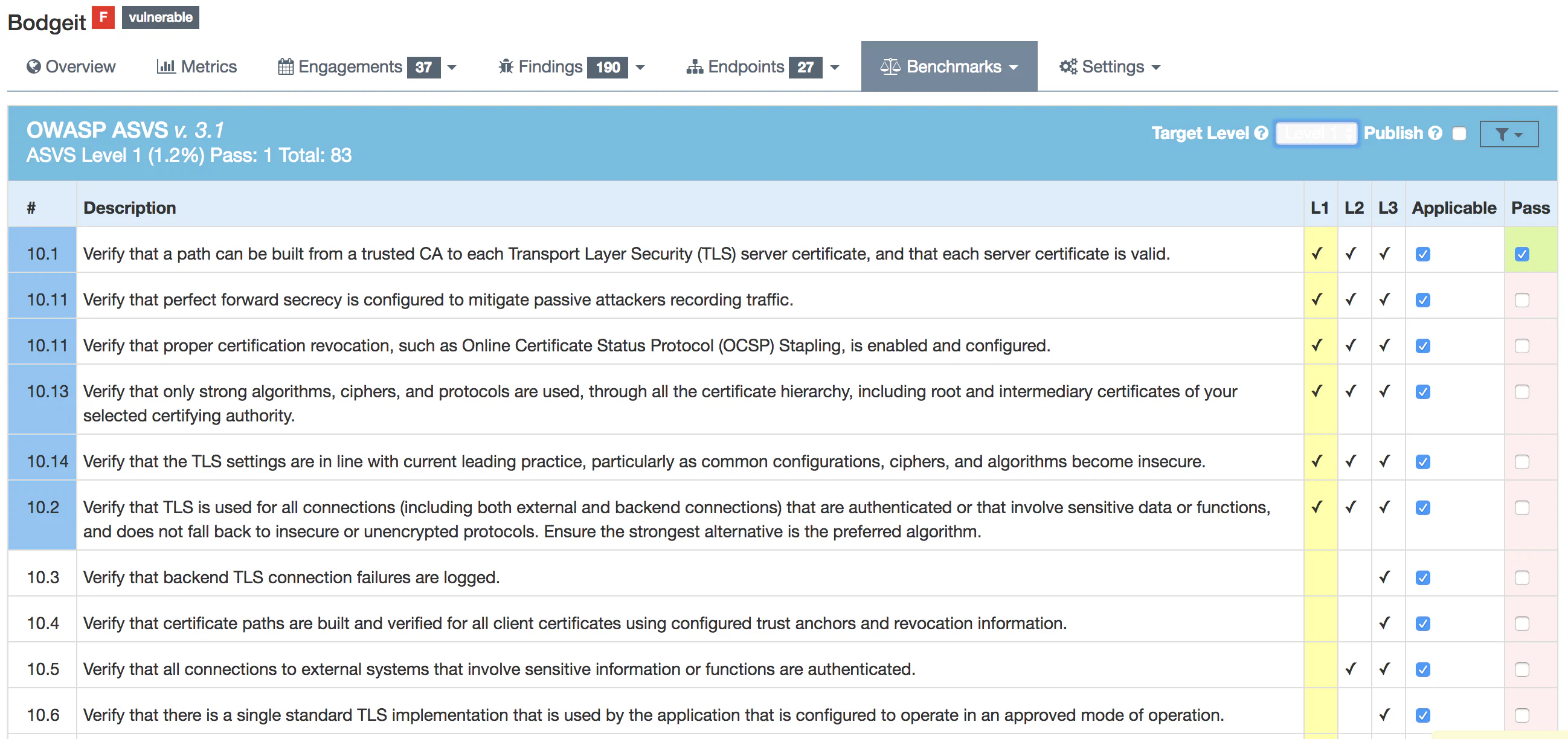Click the Bodgeit application name link

[x=47, y=15]
